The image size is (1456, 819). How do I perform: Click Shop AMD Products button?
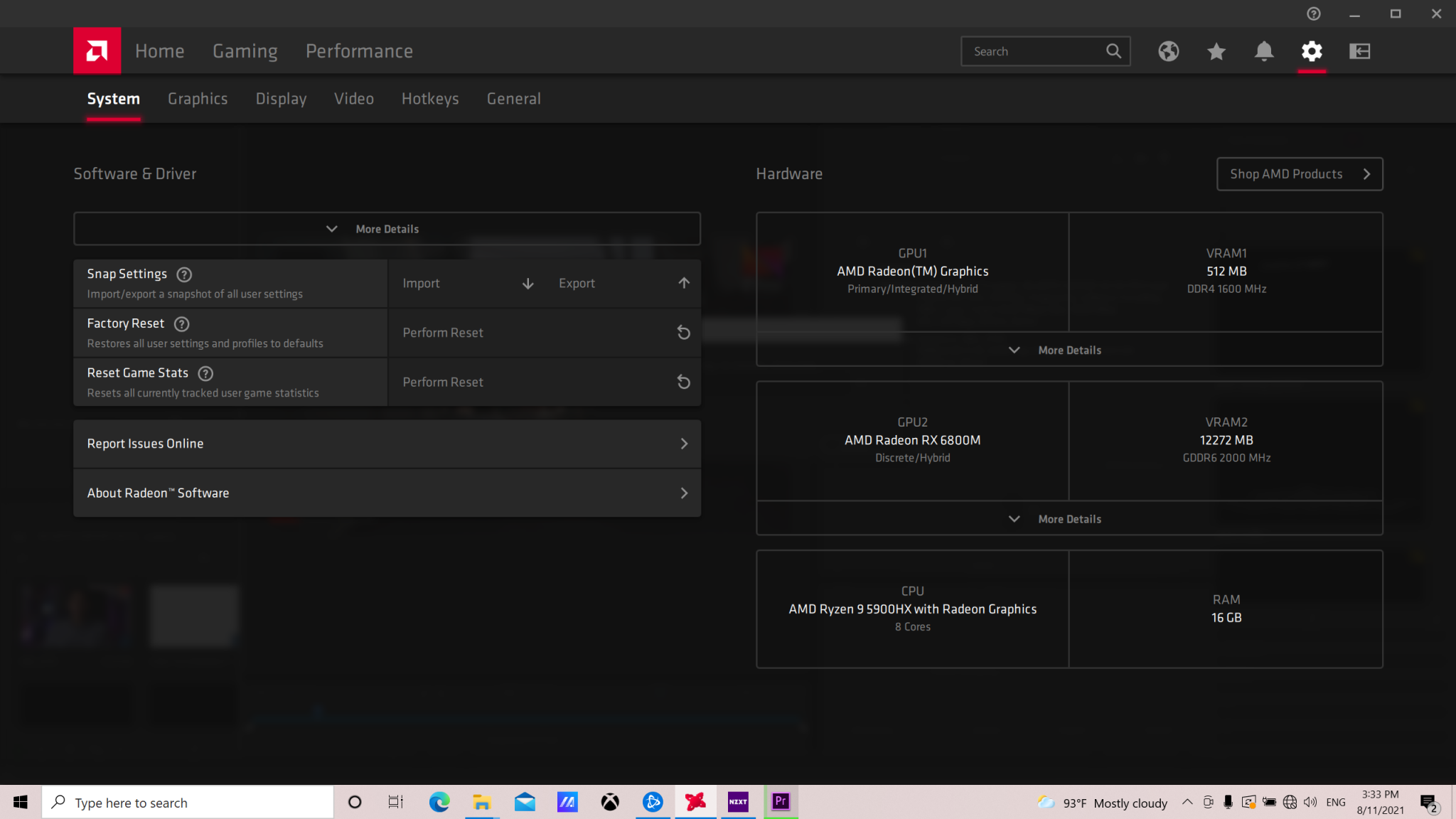(1300, 174)
